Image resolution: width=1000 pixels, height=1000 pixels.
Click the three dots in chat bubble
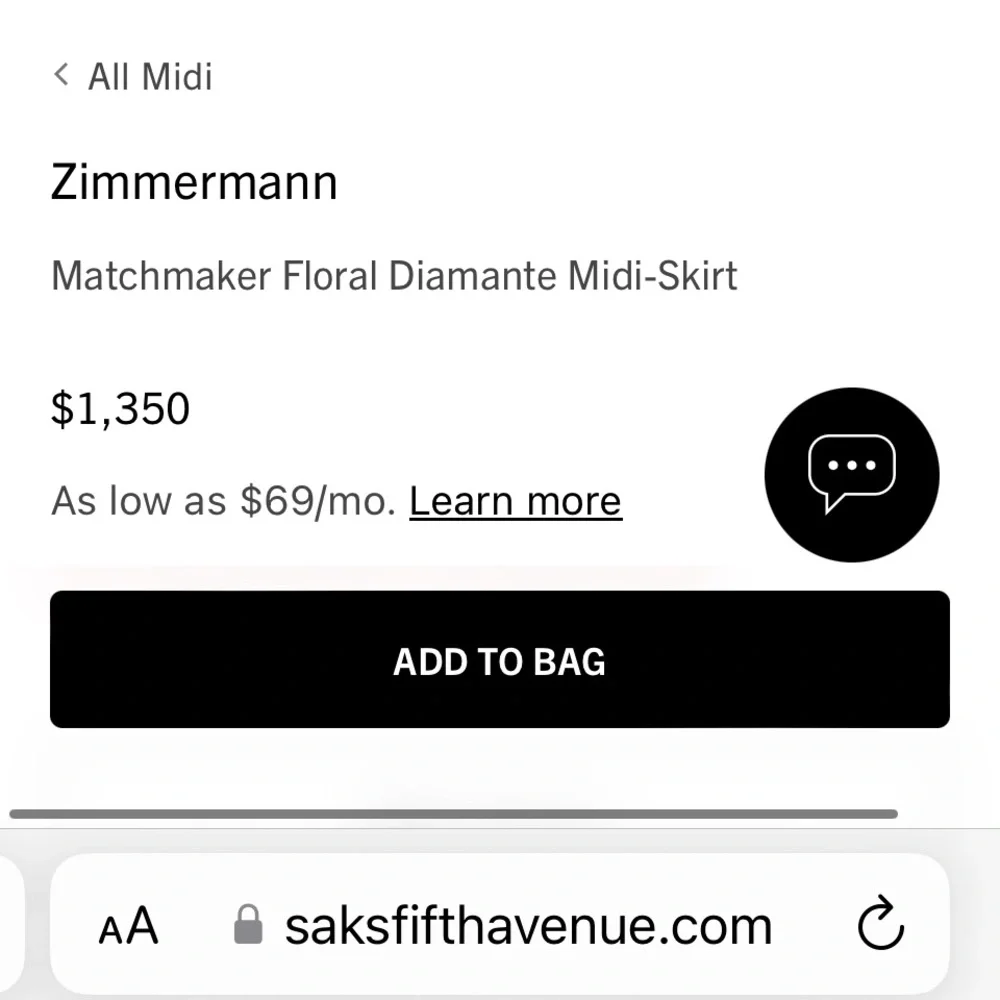(x=851, y=466)
